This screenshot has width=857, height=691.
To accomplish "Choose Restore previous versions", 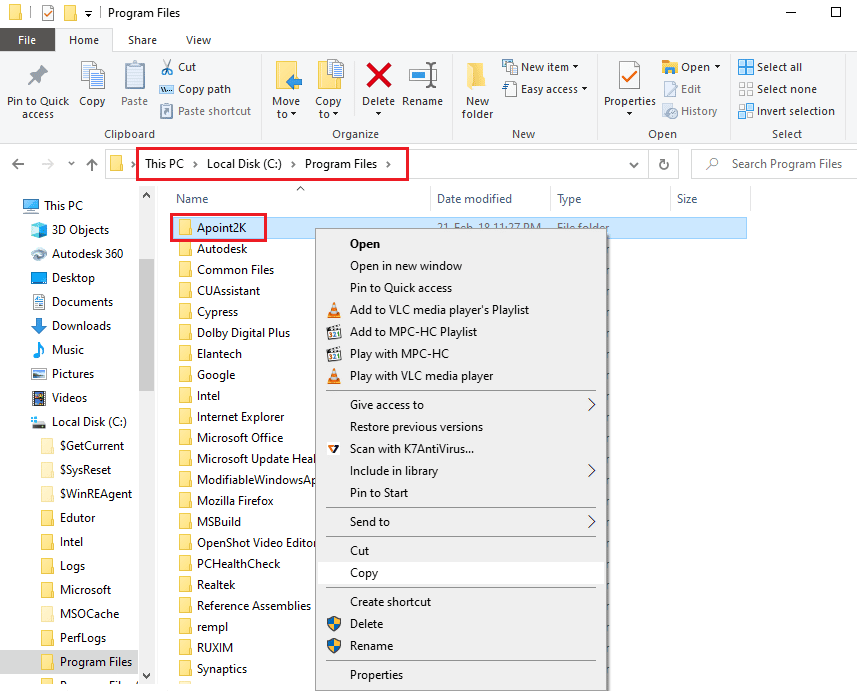I will pos(416,427).
